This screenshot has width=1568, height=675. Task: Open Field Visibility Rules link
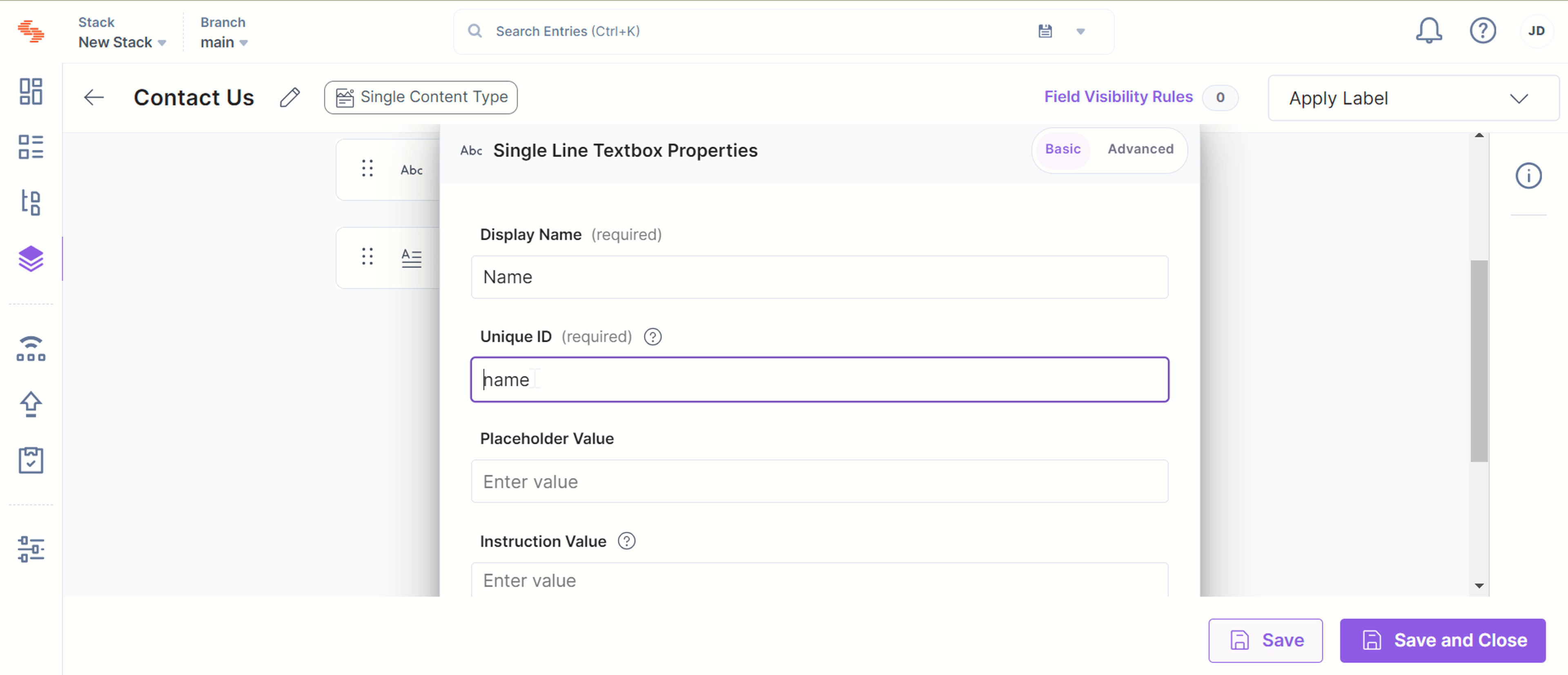point(1118,97)
